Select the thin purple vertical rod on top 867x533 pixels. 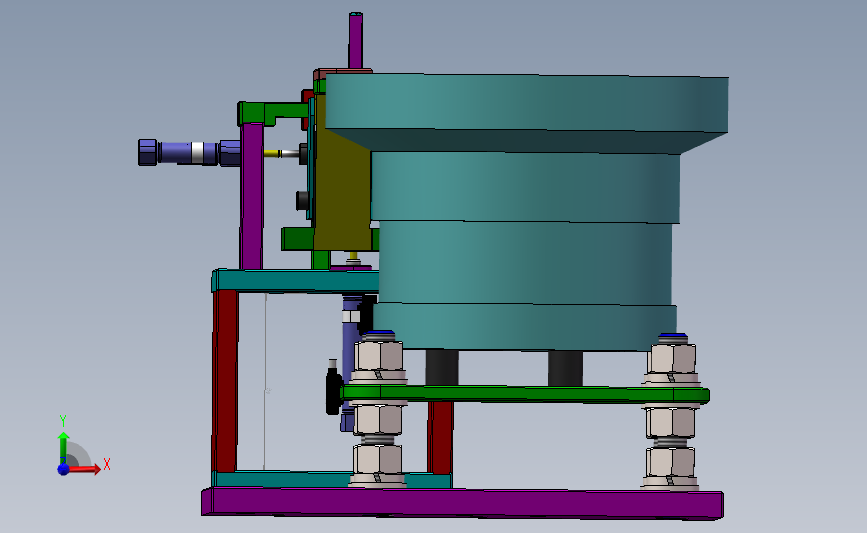356,40
